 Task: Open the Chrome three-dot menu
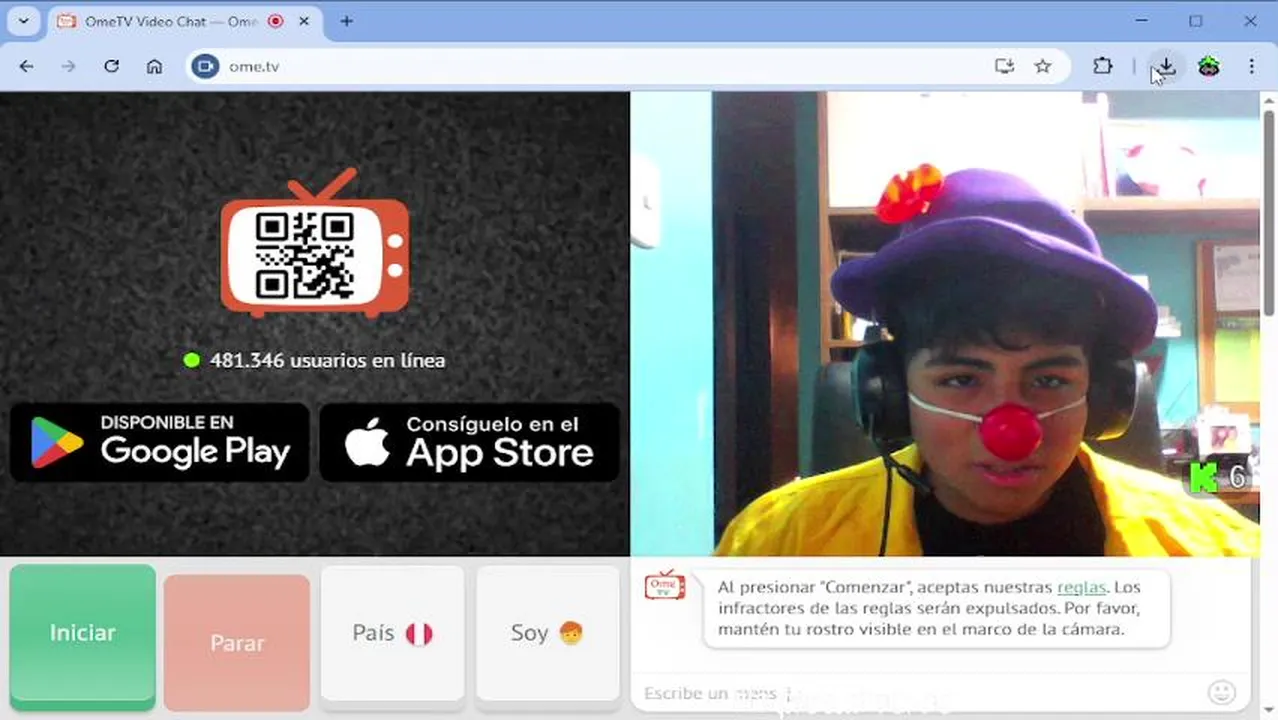tap(1251, 66)
